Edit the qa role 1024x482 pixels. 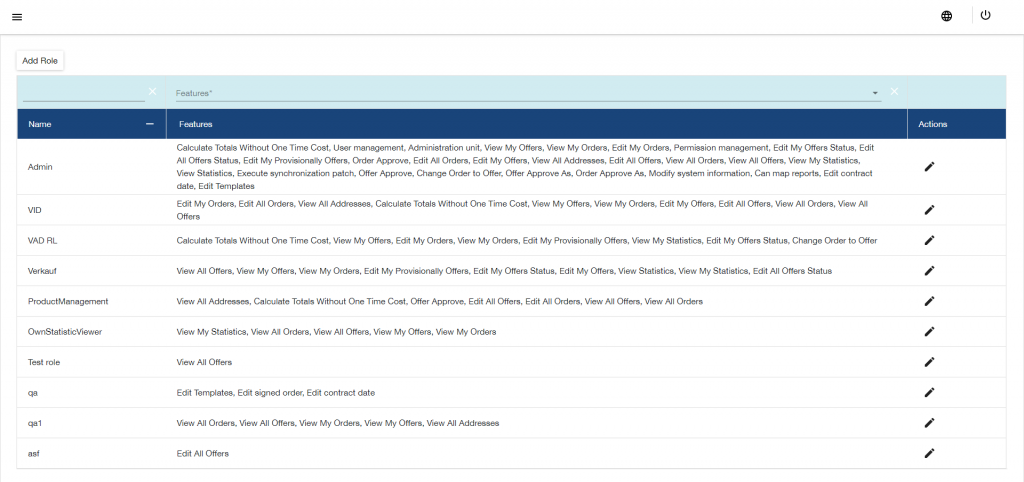coord(929,393)
